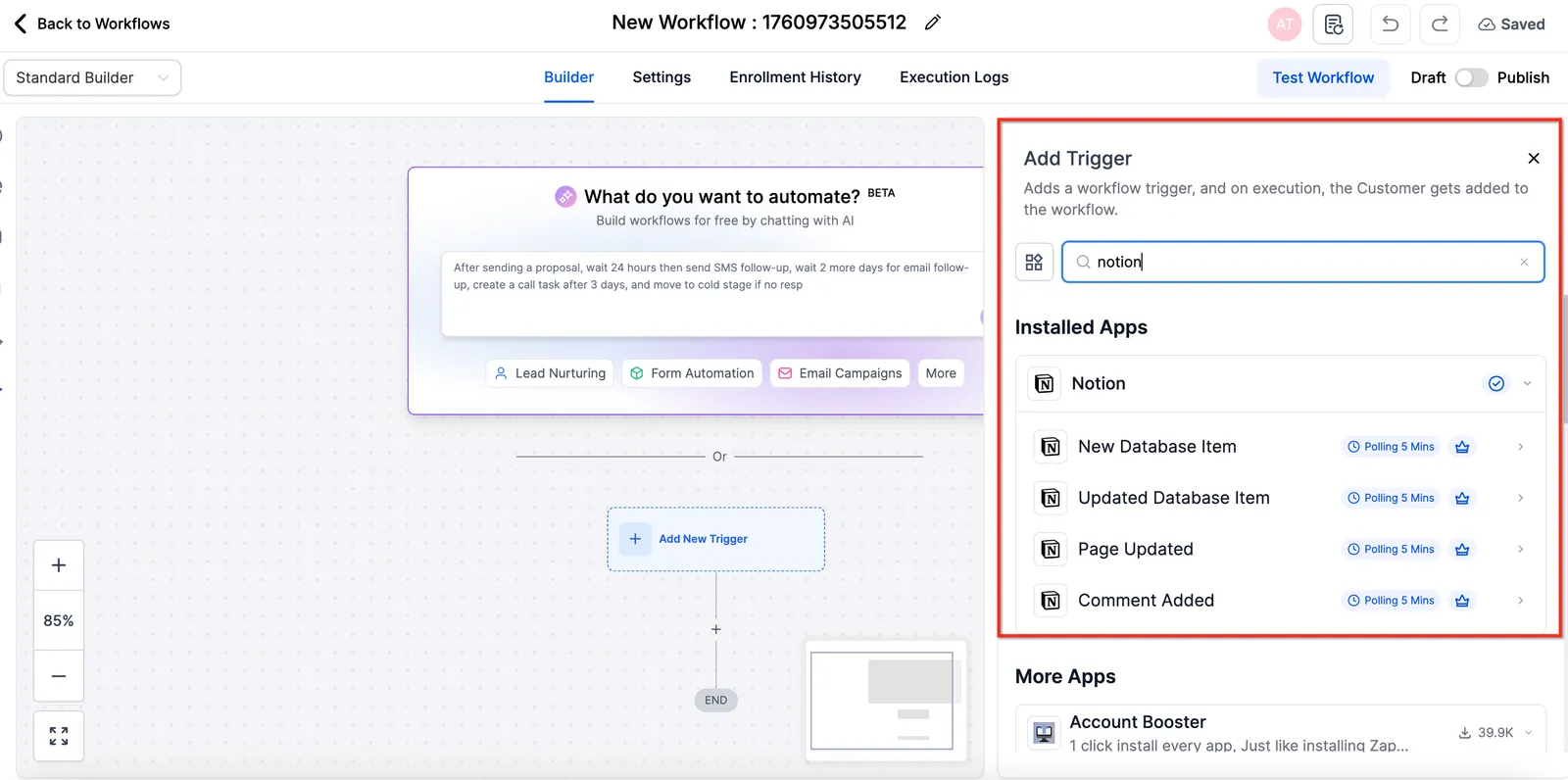
Task: Switch to the Builder tab
Action: pos(569,77)
